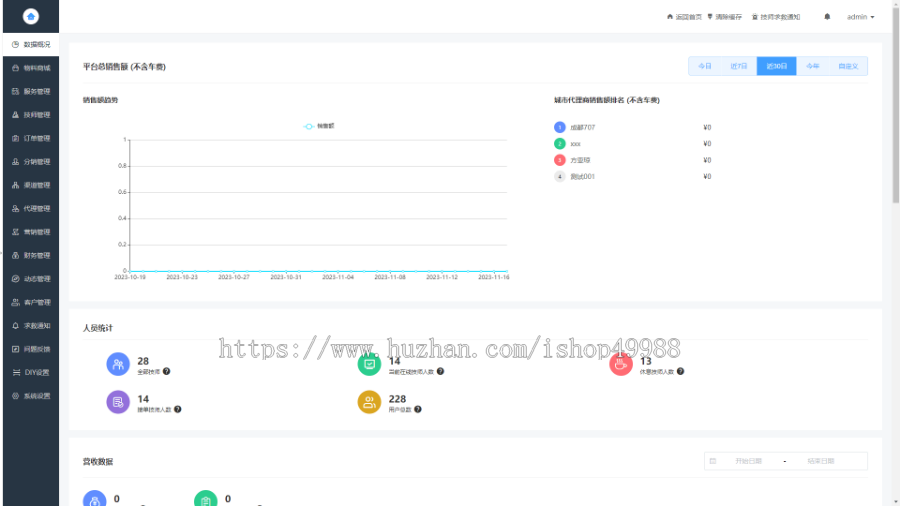Select 营销管理 in the sidebar
Image resolution: width=900 pixels, height=506 pixels.
31,232
